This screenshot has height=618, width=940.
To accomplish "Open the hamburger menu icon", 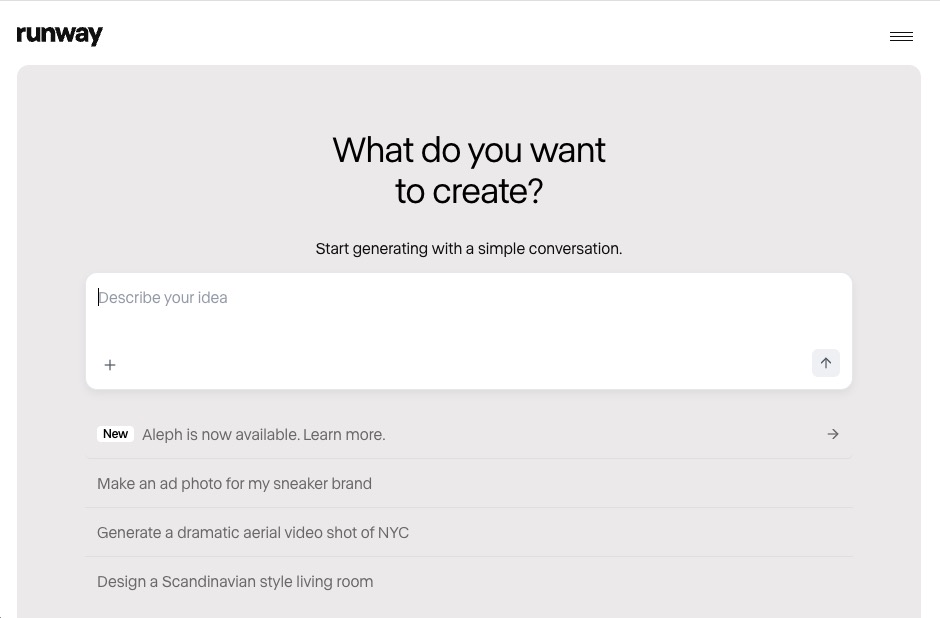I will point(901,36).
